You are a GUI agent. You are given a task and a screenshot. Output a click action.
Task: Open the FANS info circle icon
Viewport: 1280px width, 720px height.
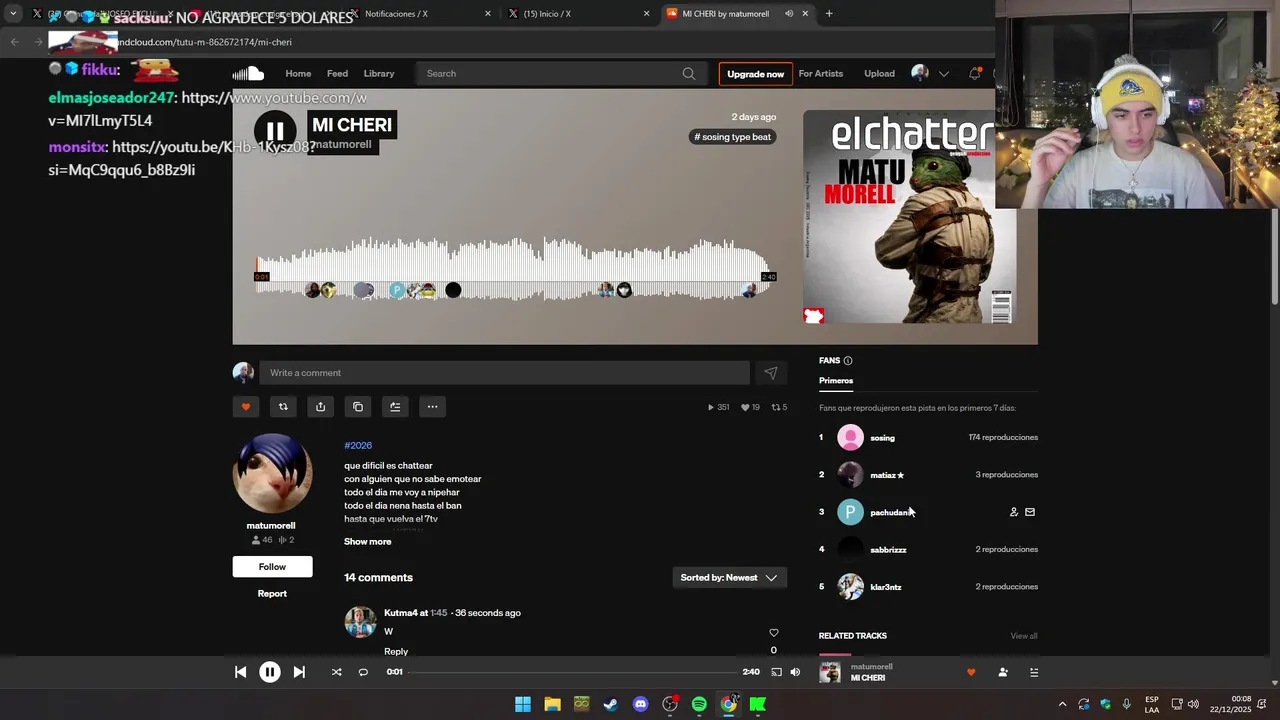848,361
